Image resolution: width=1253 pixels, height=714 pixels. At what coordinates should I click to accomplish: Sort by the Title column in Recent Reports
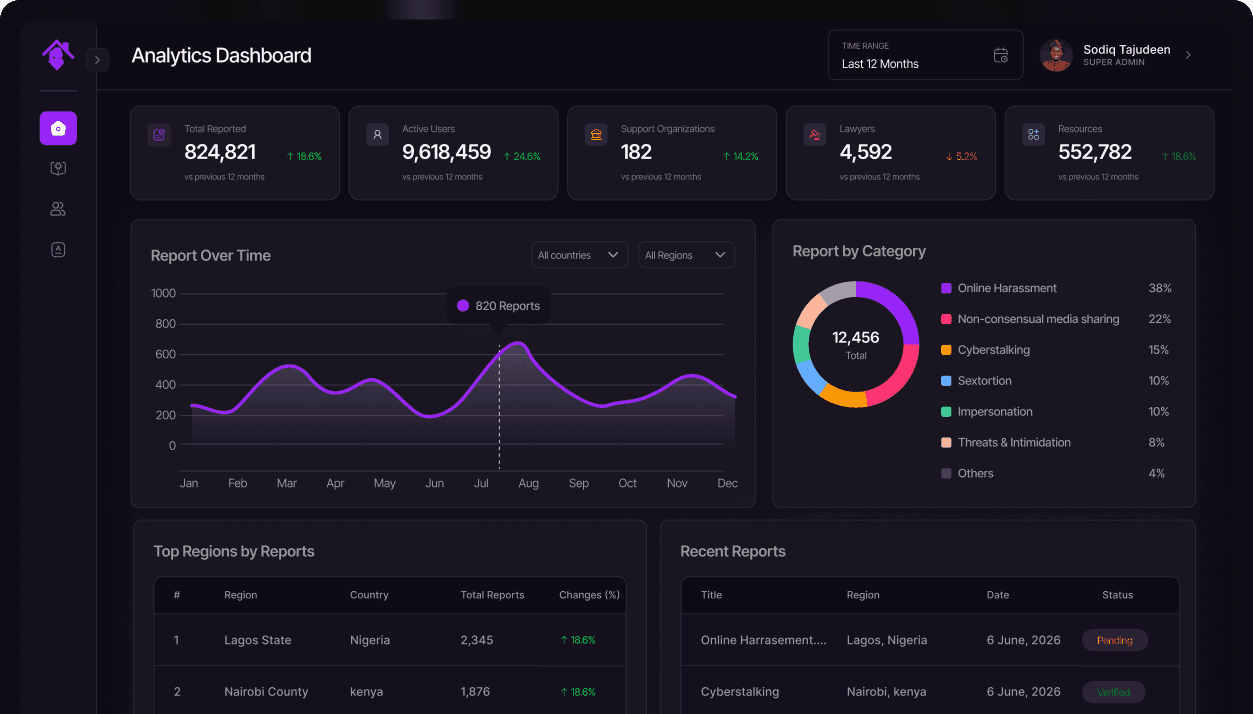711,595
